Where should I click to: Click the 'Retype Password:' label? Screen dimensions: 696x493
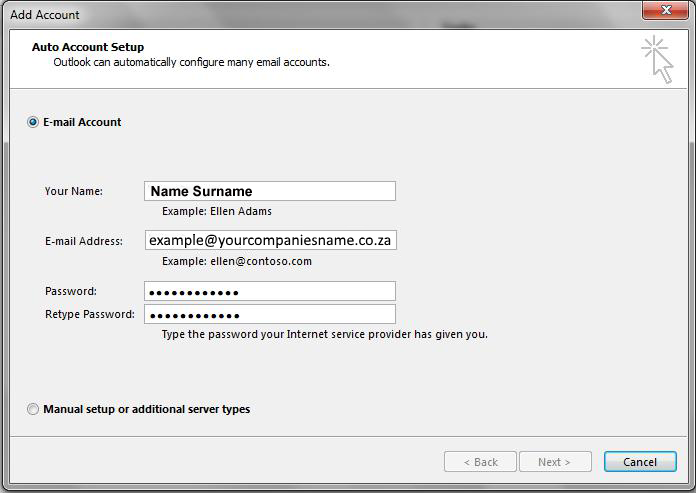point(90,314)
